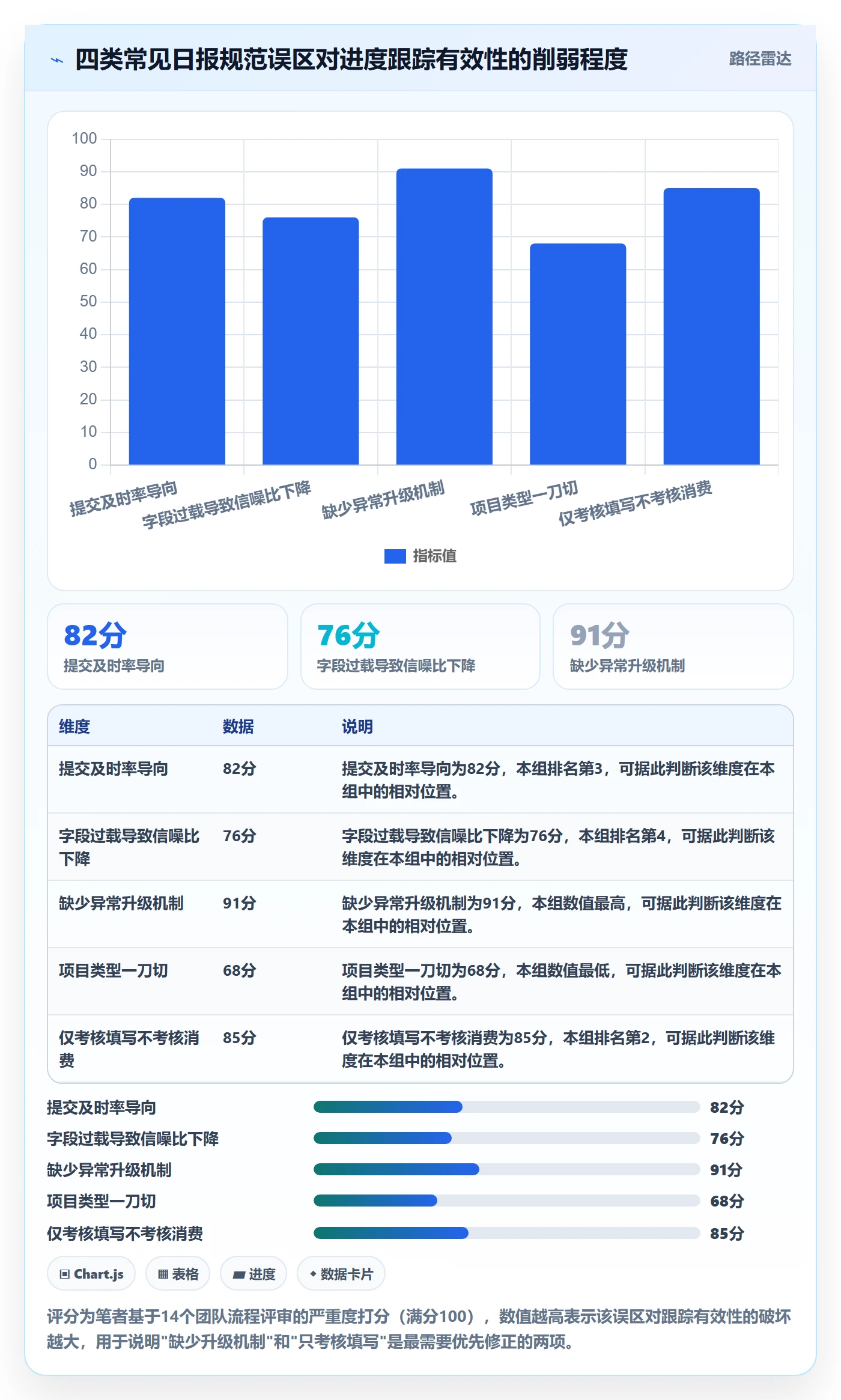Select the 数据卡片 tag chip
The image size is (841, 1400).
pyautogui.click(x=341, y=1273)
